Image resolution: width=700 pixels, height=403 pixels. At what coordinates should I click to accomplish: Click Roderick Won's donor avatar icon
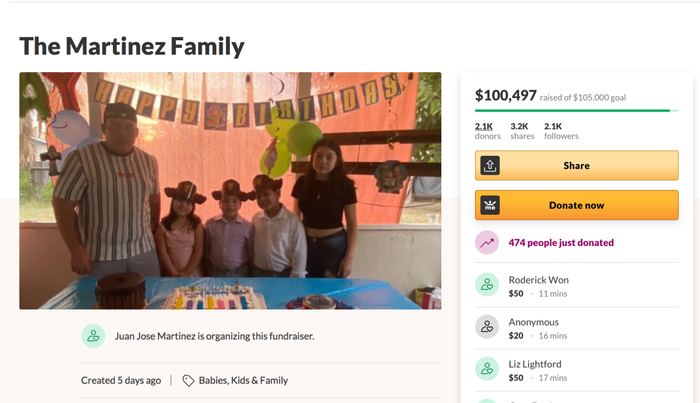pos(487,286)
